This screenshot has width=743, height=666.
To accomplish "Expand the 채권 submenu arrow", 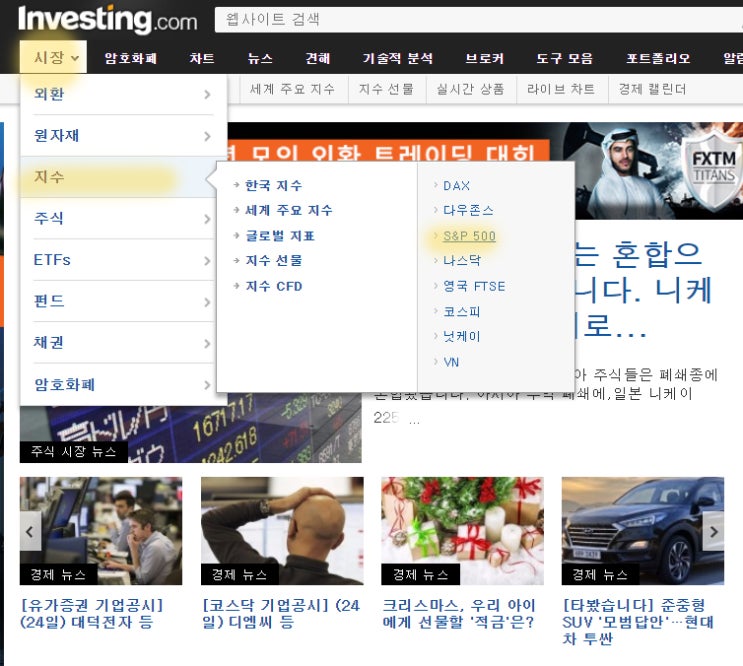I will pyautogui.click(x=207, y=343).
